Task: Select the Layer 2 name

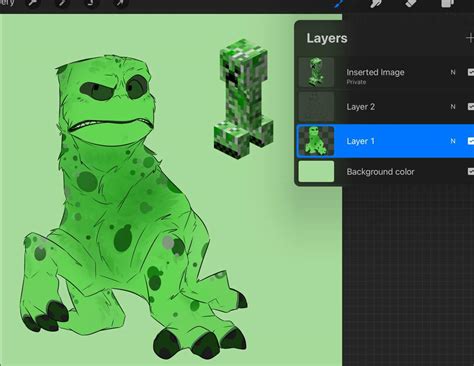Action: (x=361, y=107)
